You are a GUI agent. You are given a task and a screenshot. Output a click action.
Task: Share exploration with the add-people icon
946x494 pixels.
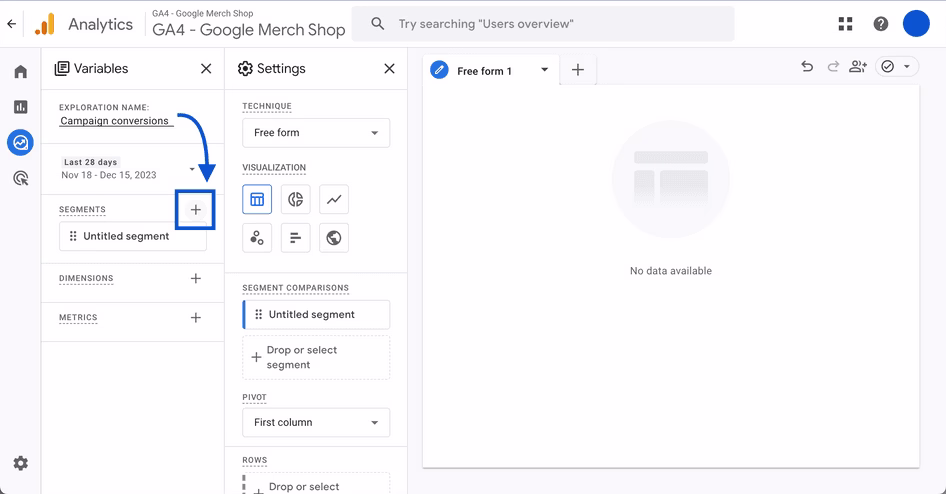(x=858, y=66)
